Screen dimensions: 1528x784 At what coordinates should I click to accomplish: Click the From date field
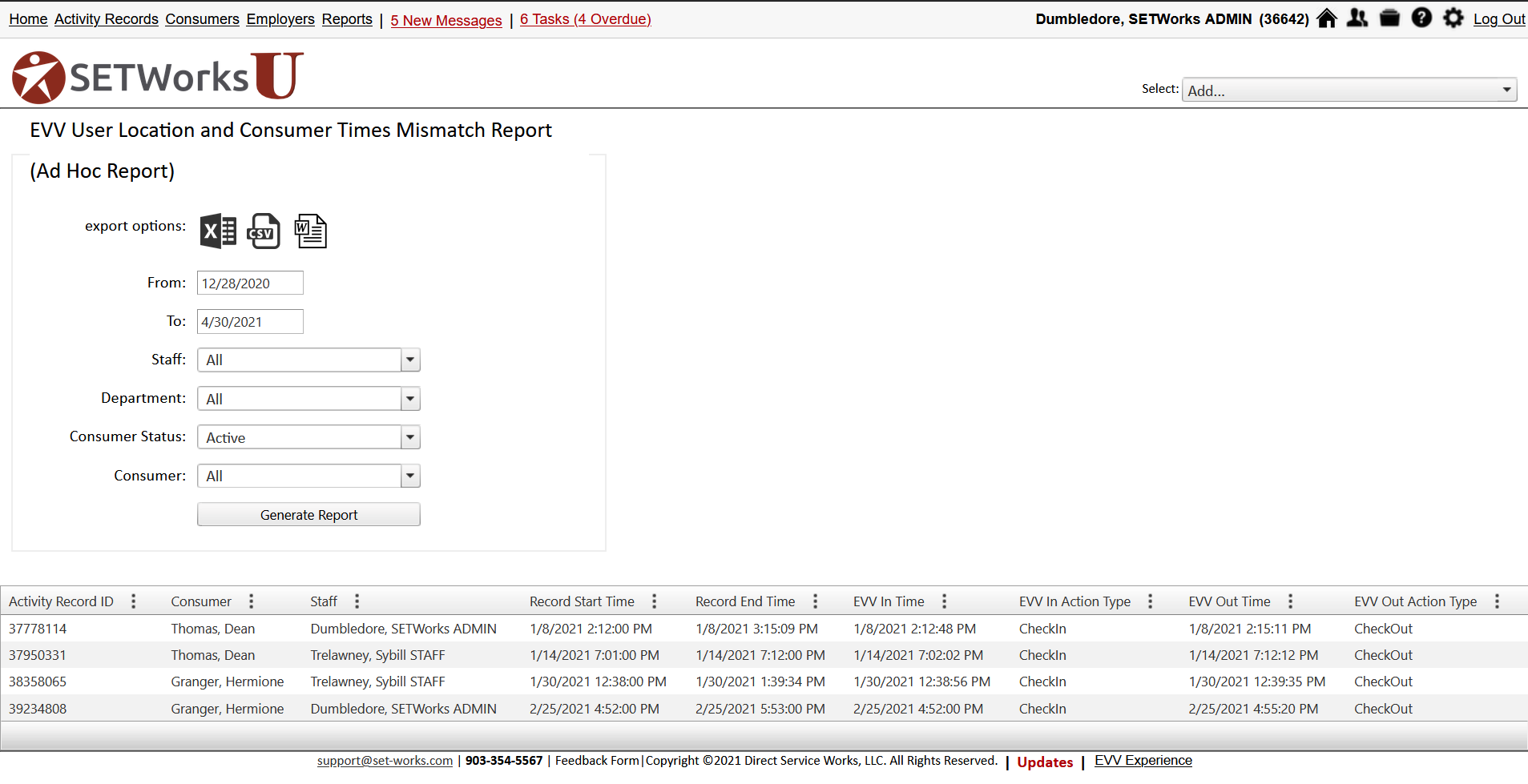pyautogui.click(x=250, y=283)
